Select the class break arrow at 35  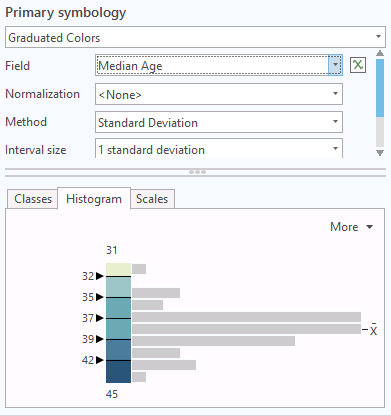(100, 297)
